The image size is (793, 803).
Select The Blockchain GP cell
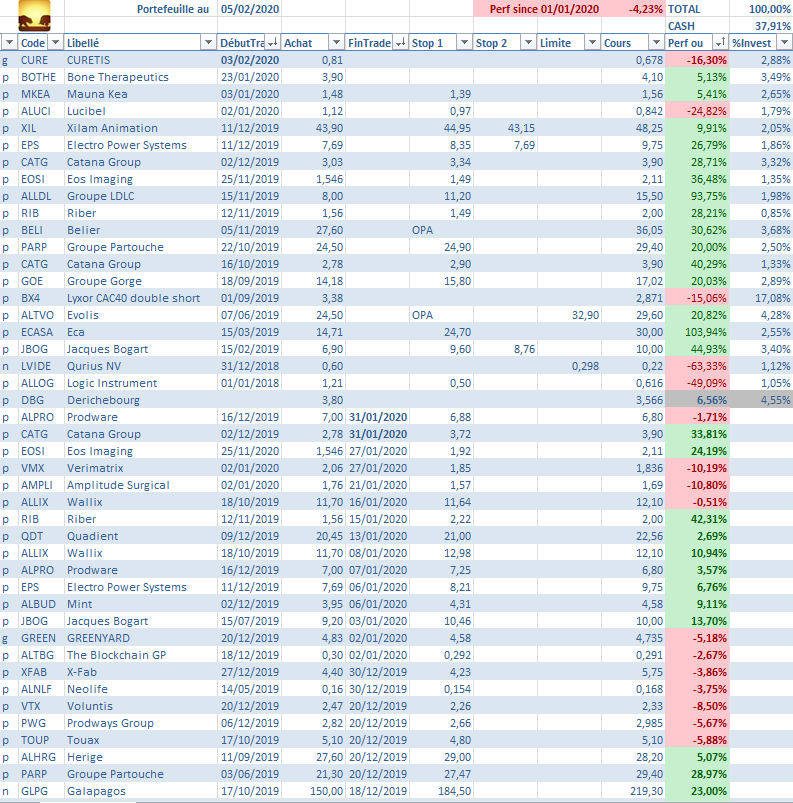[141, 654]
